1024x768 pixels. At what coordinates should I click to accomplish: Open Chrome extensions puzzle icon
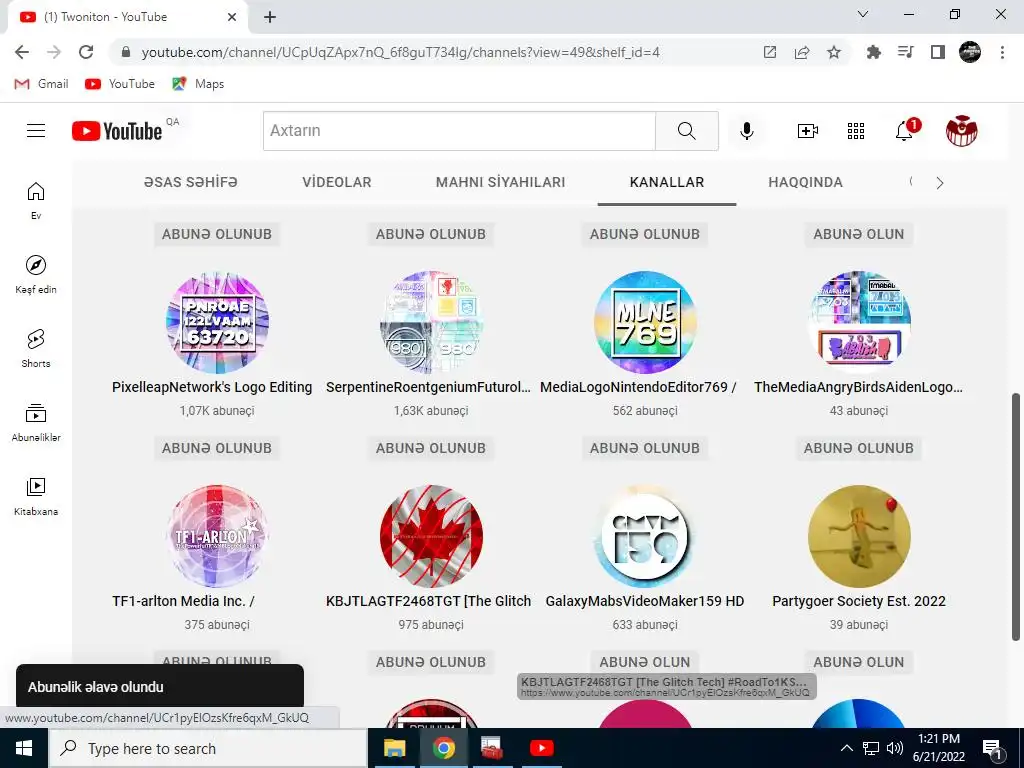[873, 52]
